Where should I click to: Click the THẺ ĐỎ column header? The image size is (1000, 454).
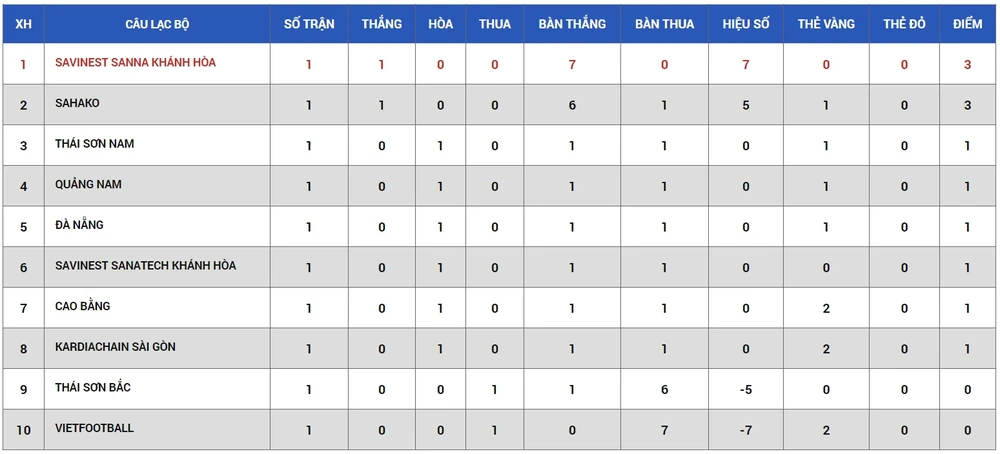coord(904,23)
